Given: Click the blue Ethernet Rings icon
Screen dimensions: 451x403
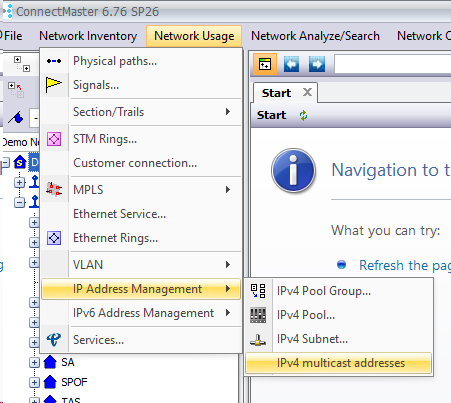Looking at the screenshot, I should click(x=54, y=238).
